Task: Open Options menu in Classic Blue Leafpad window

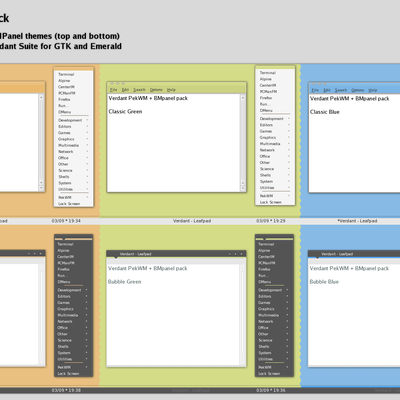Action: [x=357, y=90]
